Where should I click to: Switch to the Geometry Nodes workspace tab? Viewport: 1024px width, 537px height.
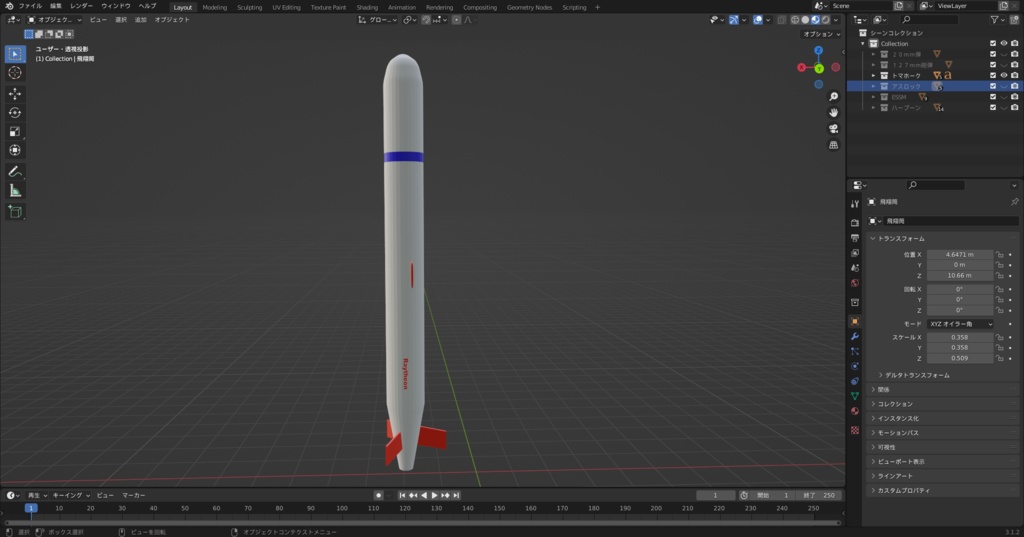click(x=529, y=7)
